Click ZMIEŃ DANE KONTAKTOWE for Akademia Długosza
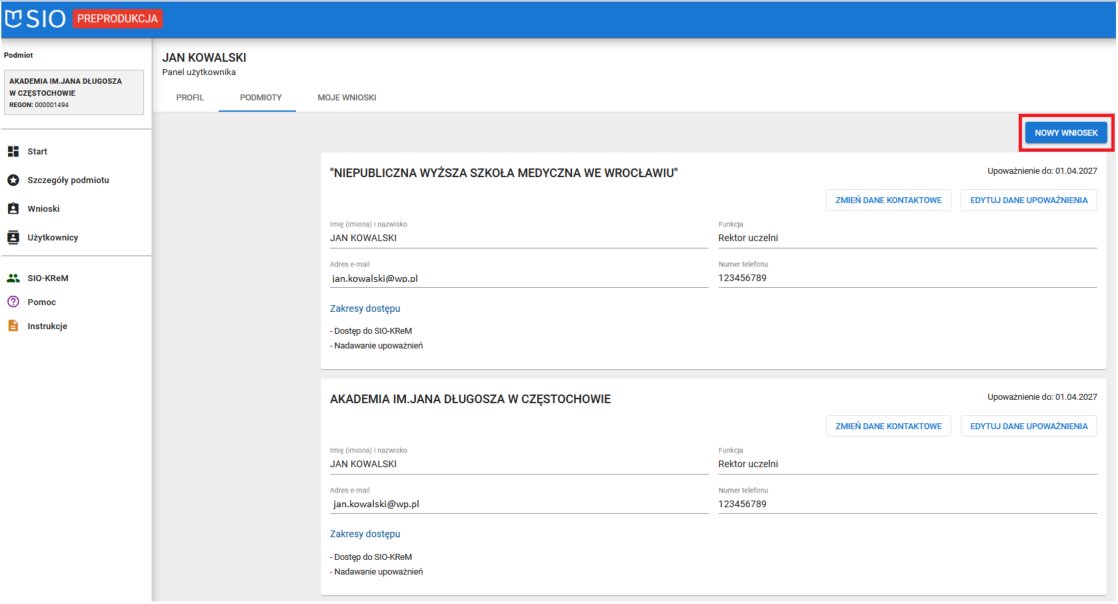Screen dimensions: 1118x604 [888, 426]
